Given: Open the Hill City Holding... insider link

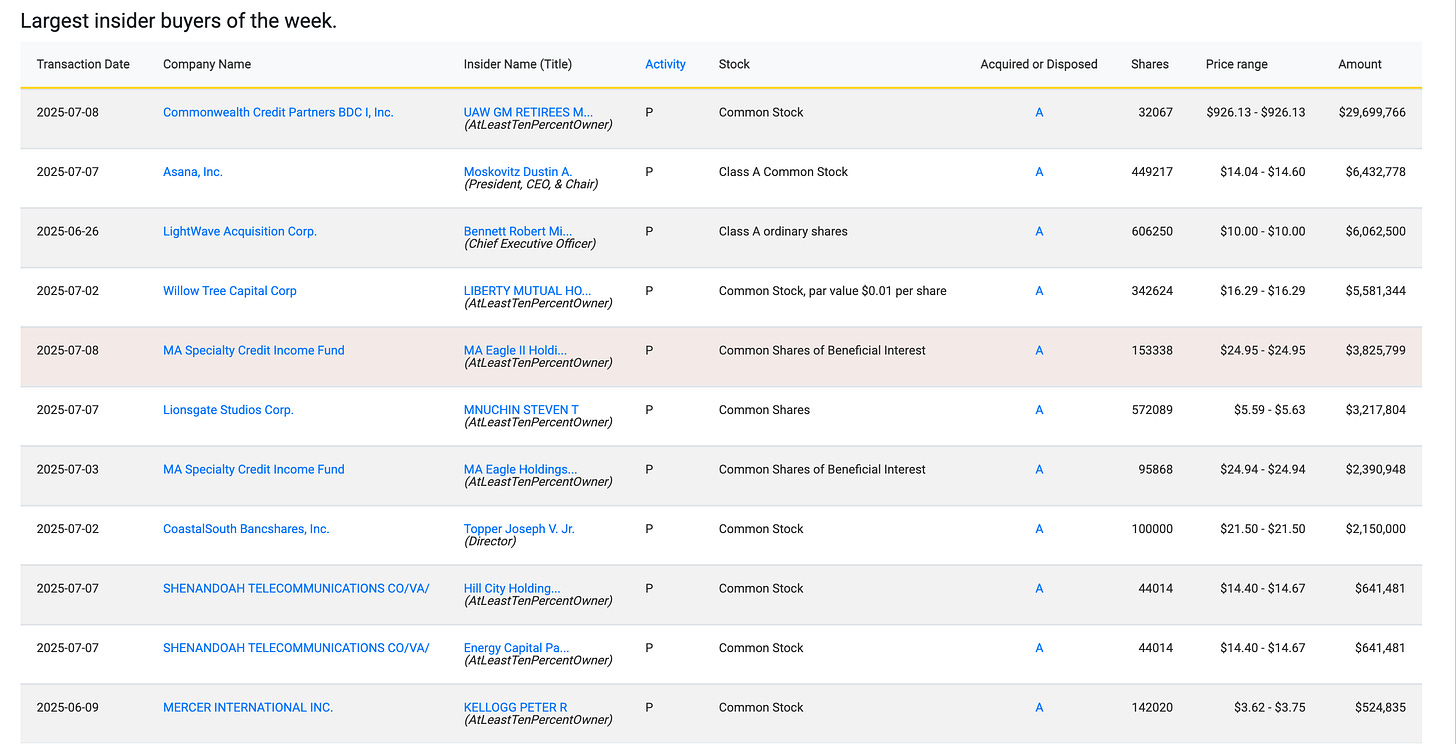Looking at the screenshot, I should (x=512, y=588).
